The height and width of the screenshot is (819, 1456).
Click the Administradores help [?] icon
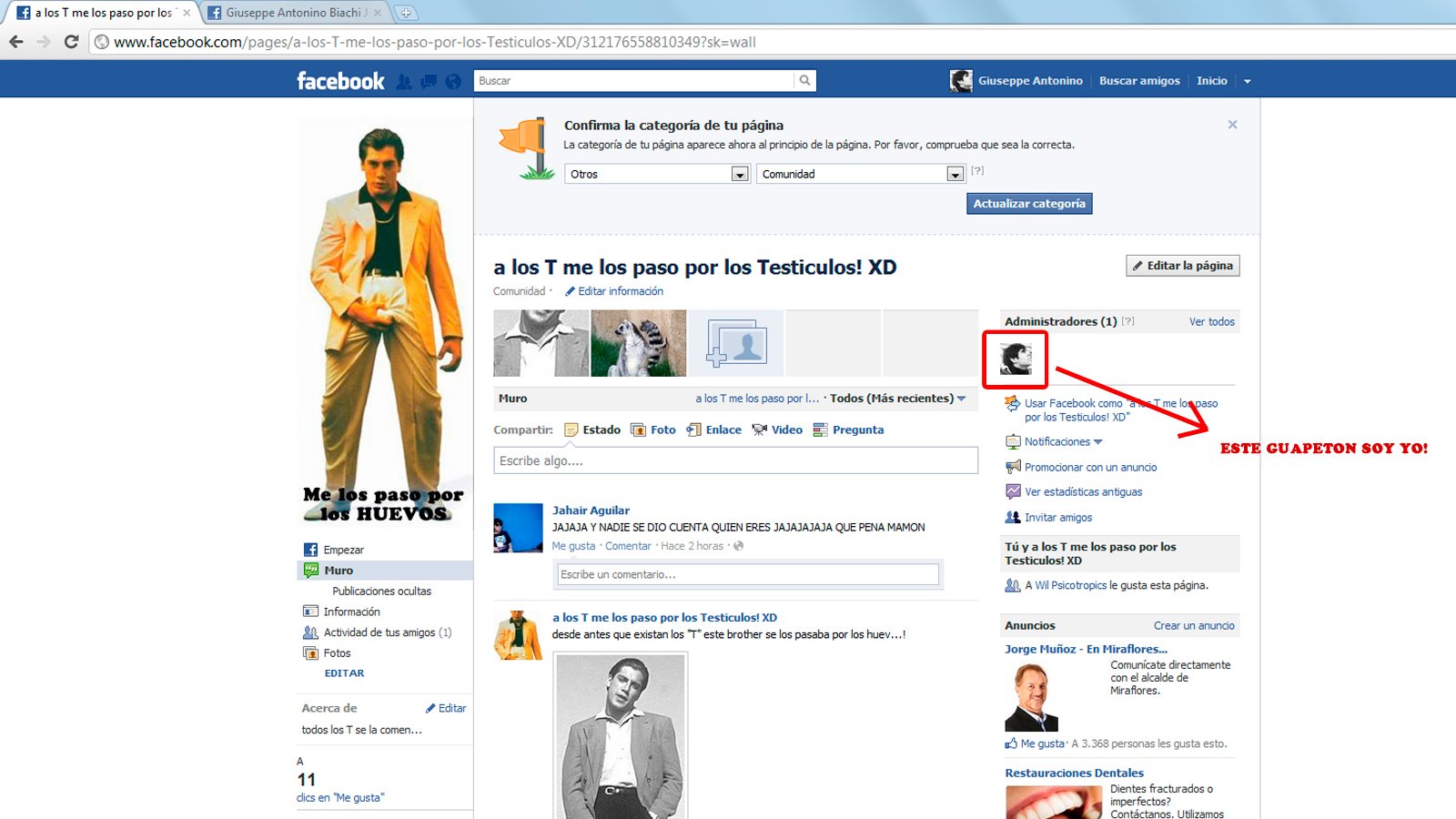1128,321
